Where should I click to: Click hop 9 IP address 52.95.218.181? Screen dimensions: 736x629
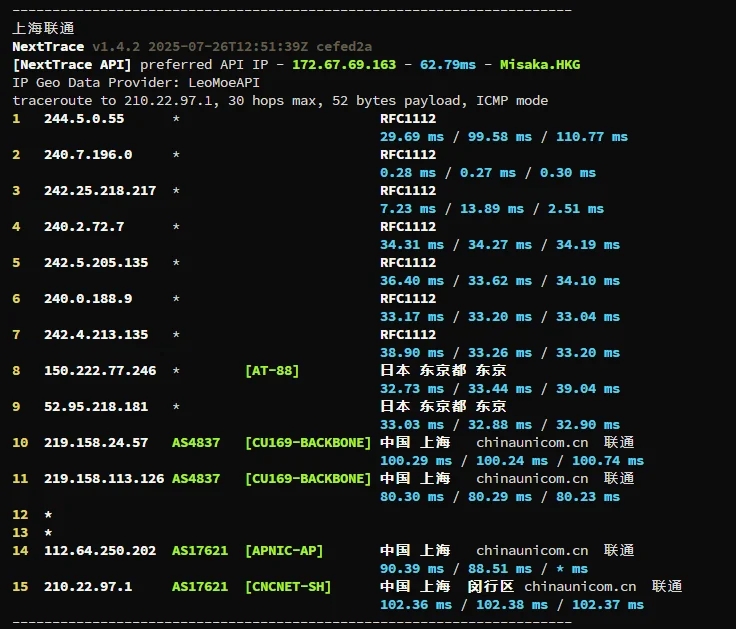[96, 407]
